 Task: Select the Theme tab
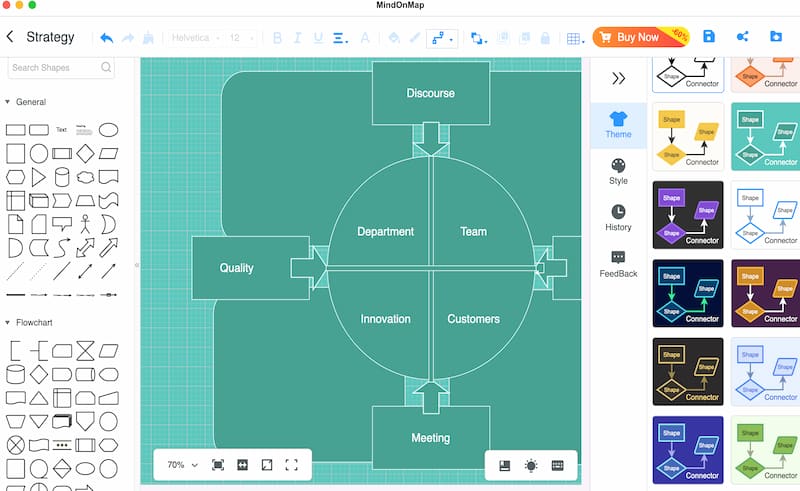click(618, 125)
